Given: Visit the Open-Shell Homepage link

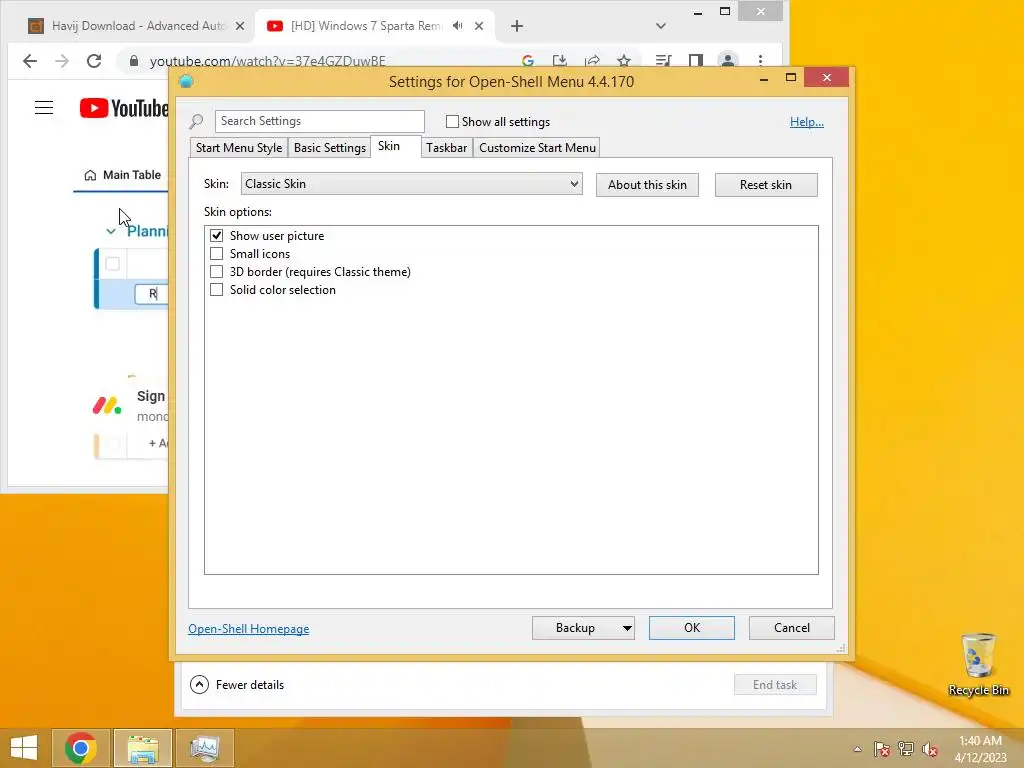Looking at the screenshot, I should [x=249, y=629].
